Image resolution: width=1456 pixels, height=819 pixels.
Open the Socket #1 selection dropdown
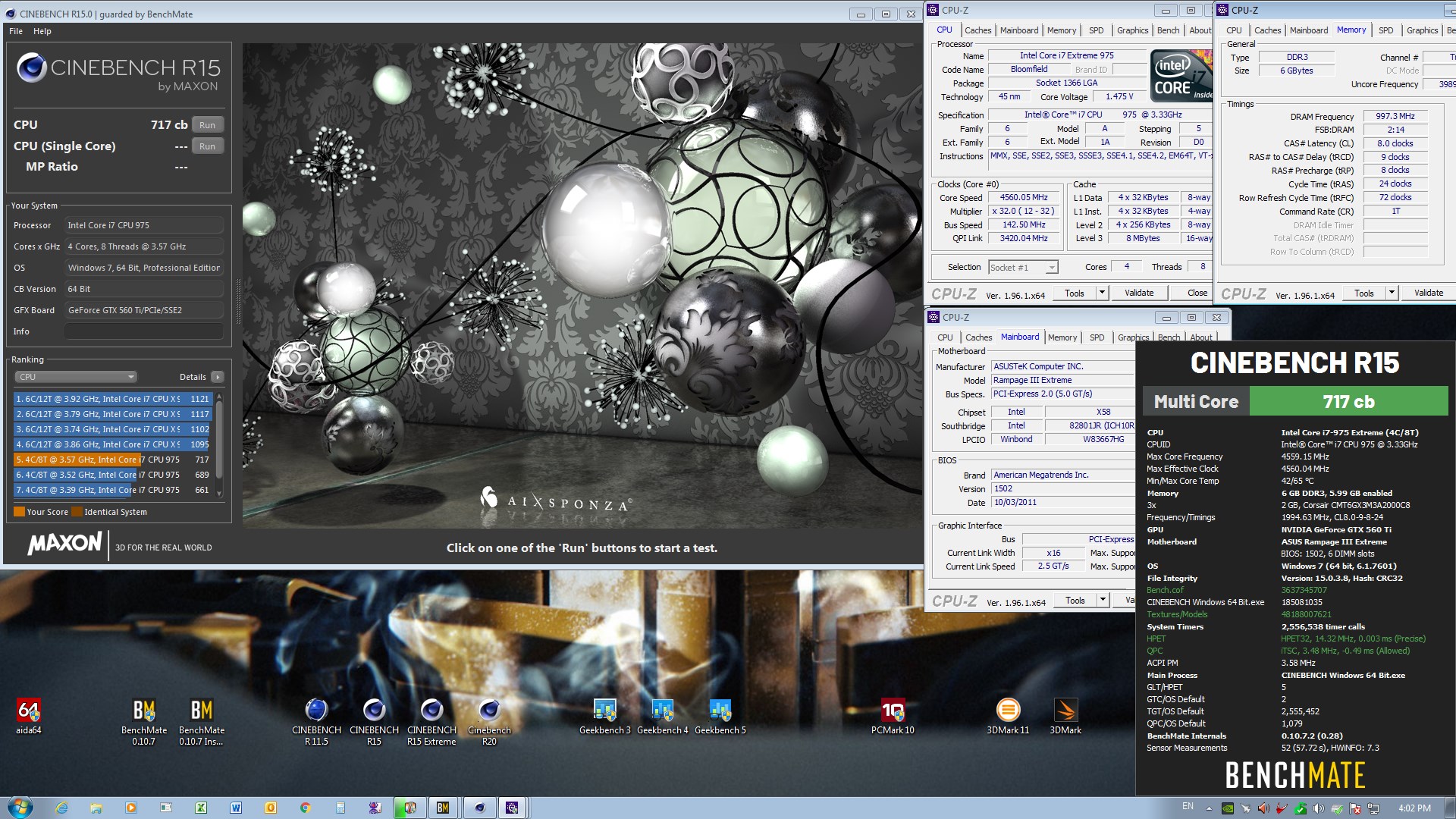tap(1023, 267)
